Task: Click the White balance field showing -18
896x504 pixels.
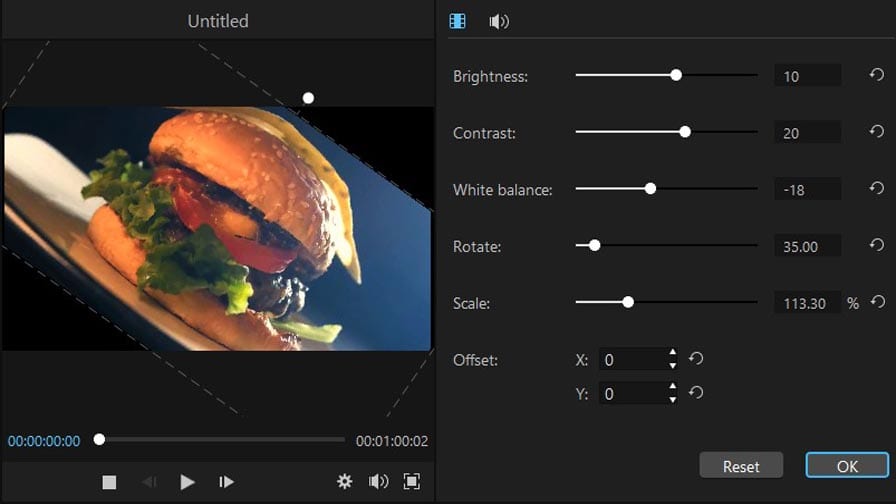Action: click(807, 189)
